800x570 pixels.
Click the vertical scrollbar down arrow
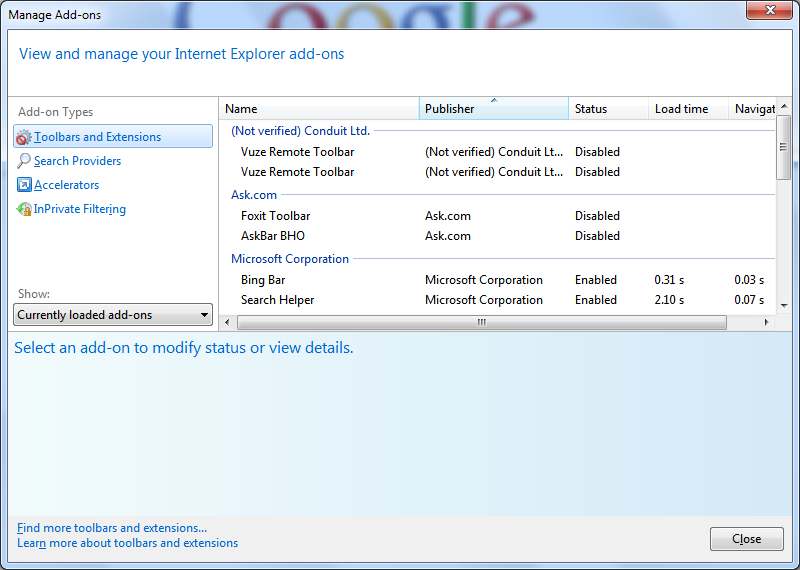coord(784,306)
